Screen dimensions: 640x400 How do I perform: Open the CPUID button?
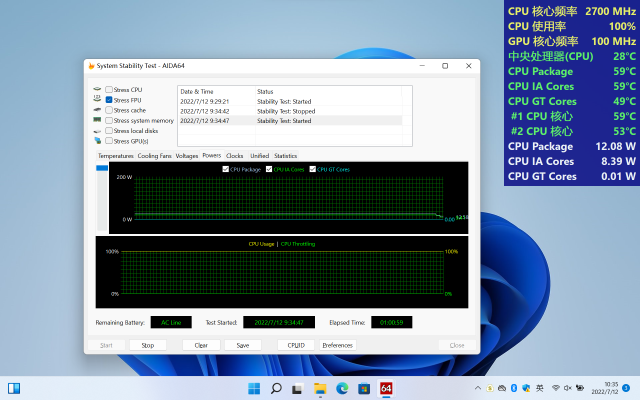click(x=296, y=345)
